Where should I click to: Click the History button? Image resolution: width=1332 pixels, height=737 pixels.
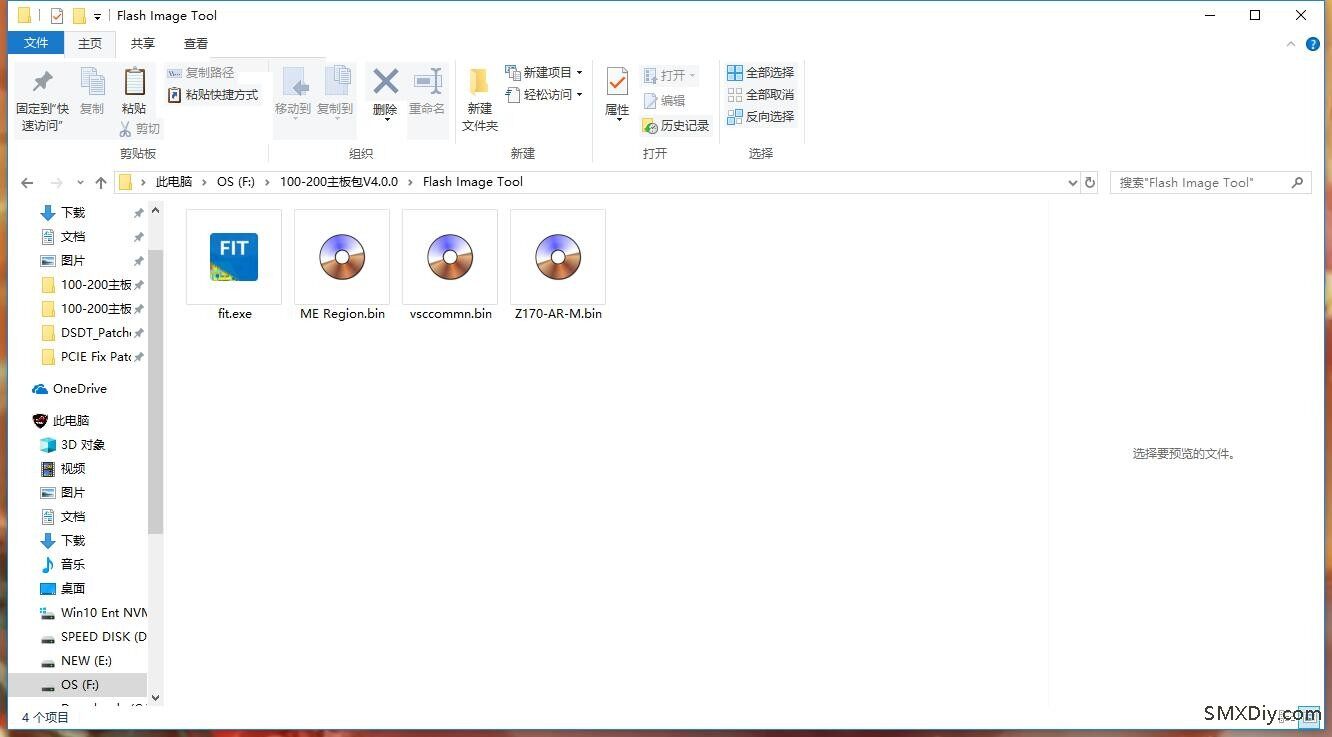coord(676,126)
